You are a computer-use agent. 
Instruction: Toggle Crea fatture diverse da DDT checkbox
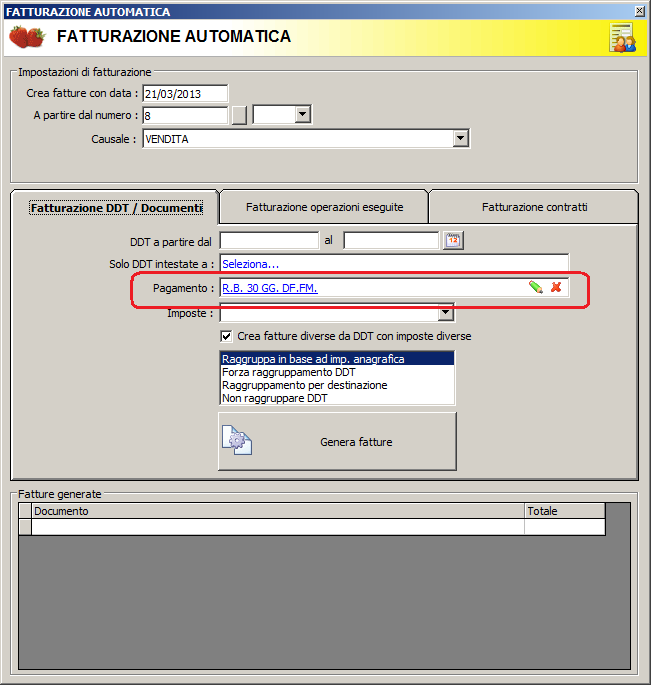click(226, 336)
